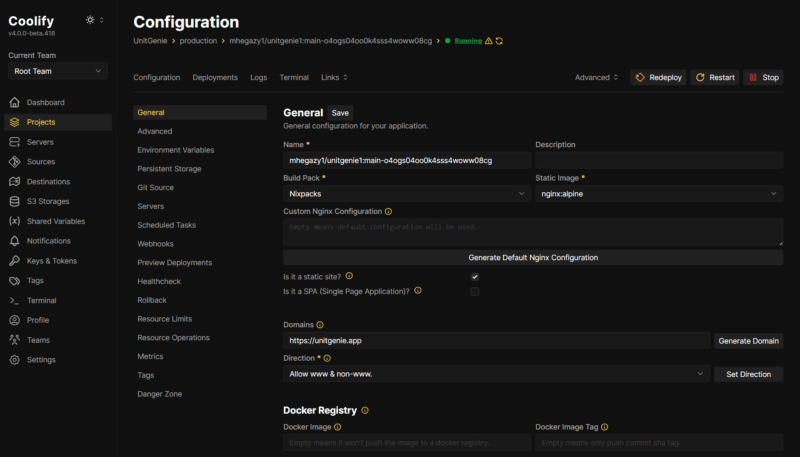
Task: Click the Save button
Action: [x=340, y=113]
